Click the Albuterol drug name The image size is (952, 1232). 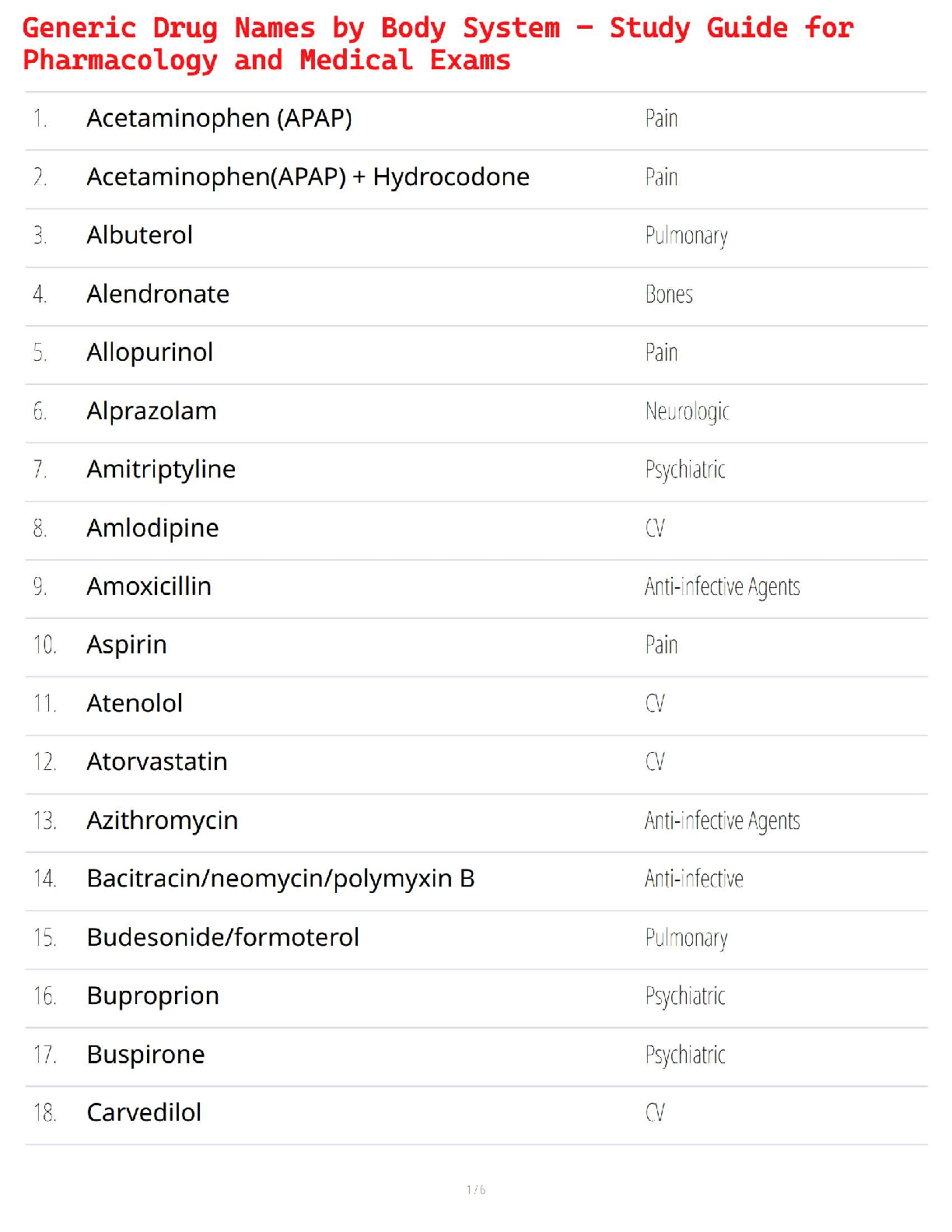pyautogui.click(x=140, y=235)
